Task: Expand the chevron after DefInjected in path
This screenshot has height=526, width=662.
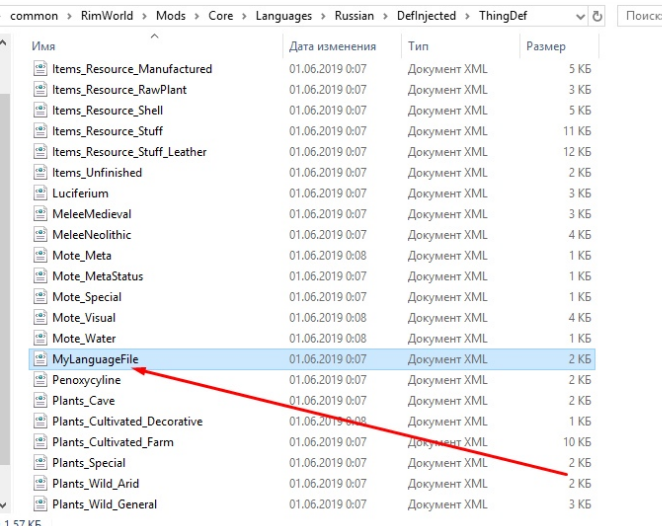Action: tap(467, 16)
